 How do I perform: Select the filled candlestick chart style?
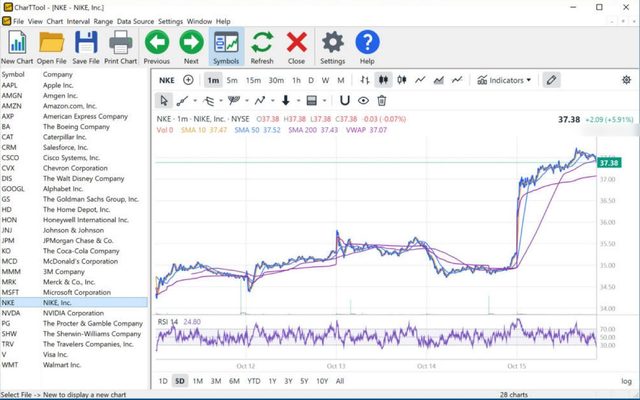coord(383,80)
